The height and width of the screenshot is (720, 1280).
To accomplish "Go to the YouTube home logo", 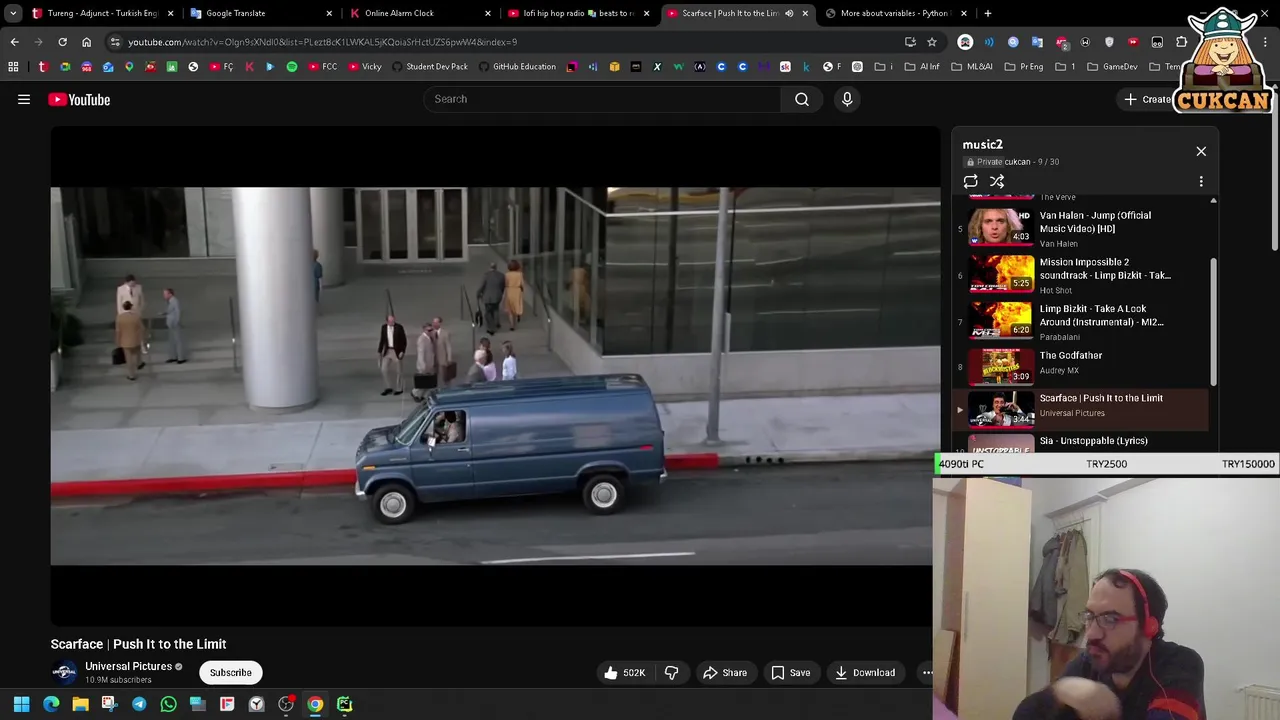I will [79, 99].
